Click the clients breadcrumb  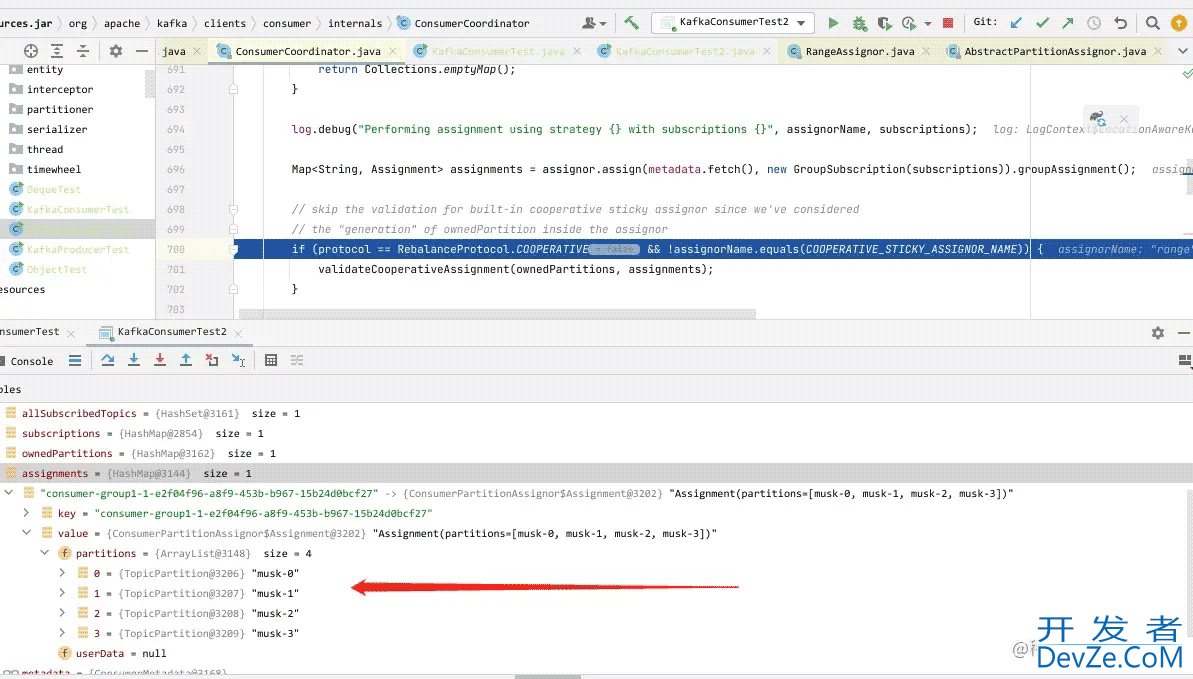tap(224, 24)
